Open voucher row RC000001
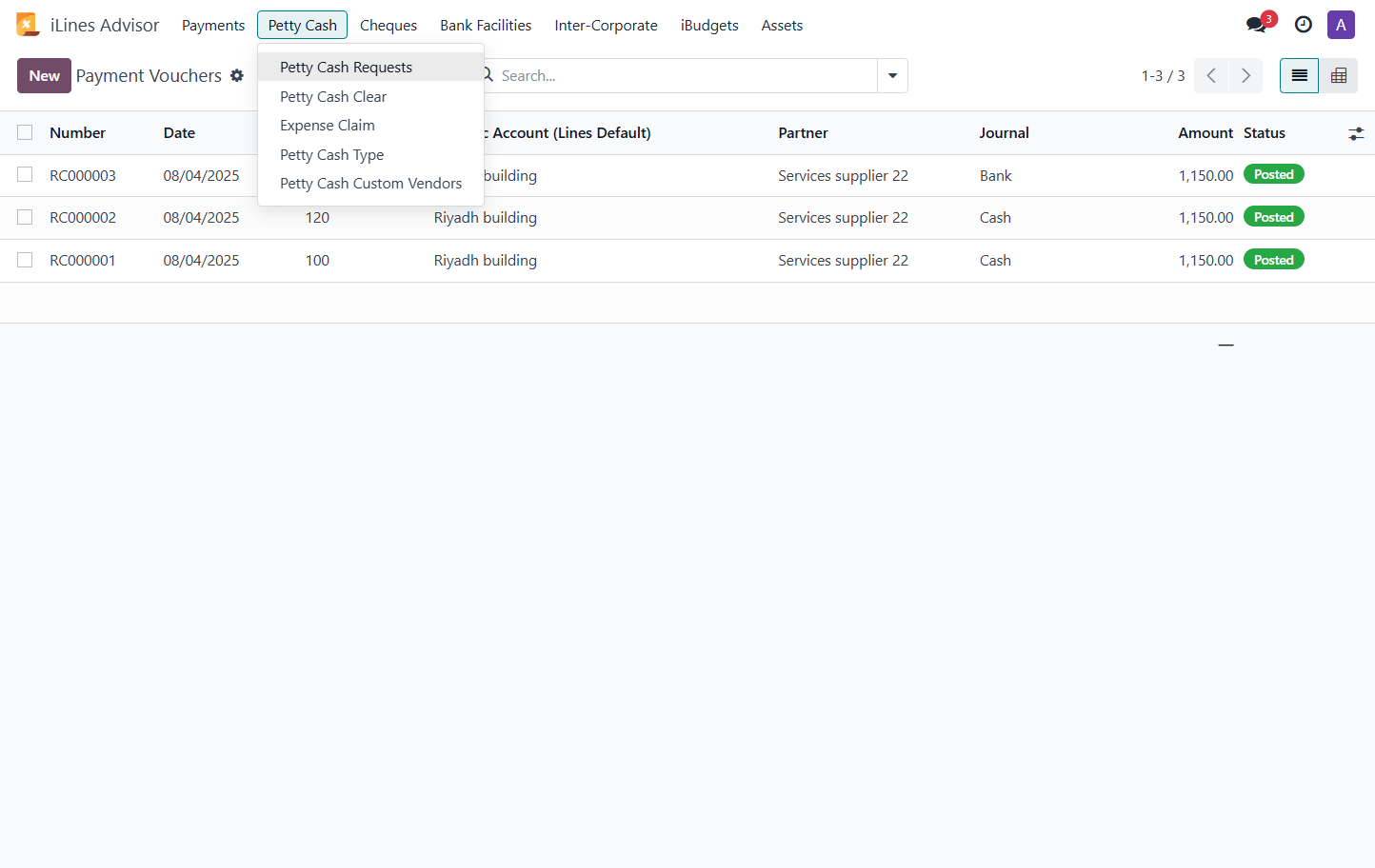This screenshot has height=868, width=1375. 687,260
